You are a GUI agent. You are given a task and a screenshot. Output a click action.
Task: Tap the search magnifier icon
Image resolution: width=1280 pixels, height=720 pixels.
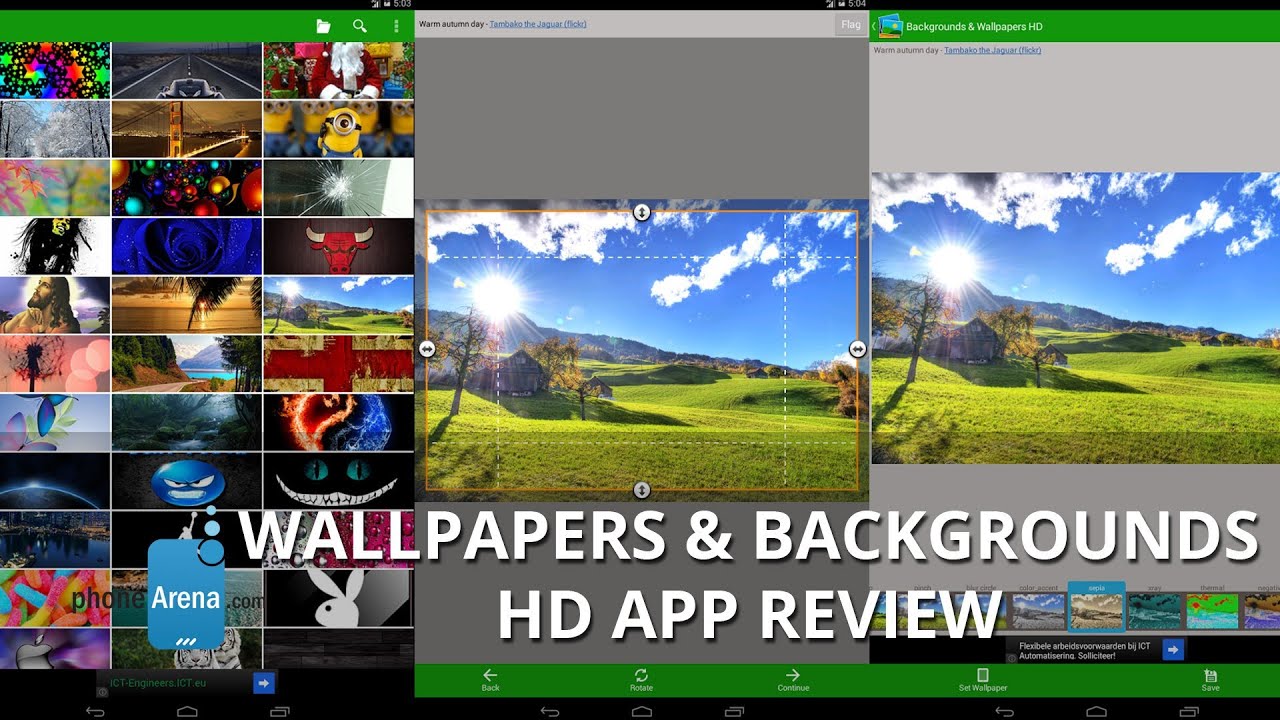360,26
